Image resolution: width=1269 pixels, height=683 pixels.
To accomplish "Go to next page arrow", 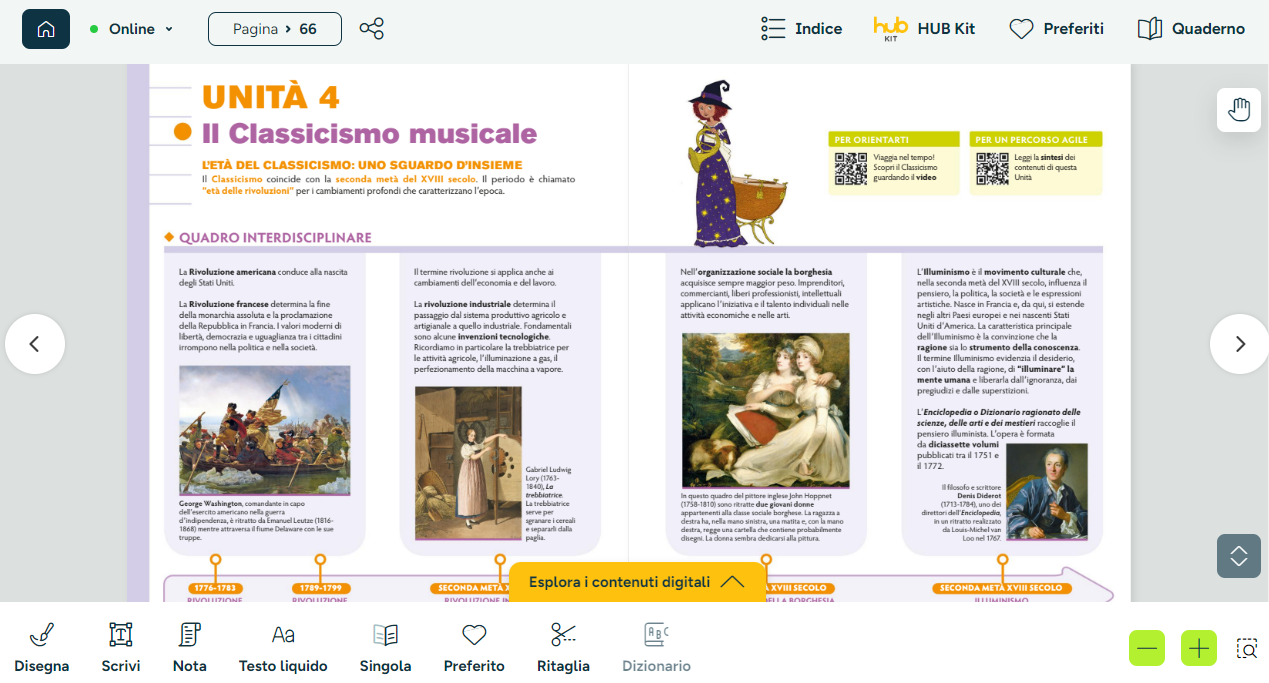I will [x=1240, y=344].
